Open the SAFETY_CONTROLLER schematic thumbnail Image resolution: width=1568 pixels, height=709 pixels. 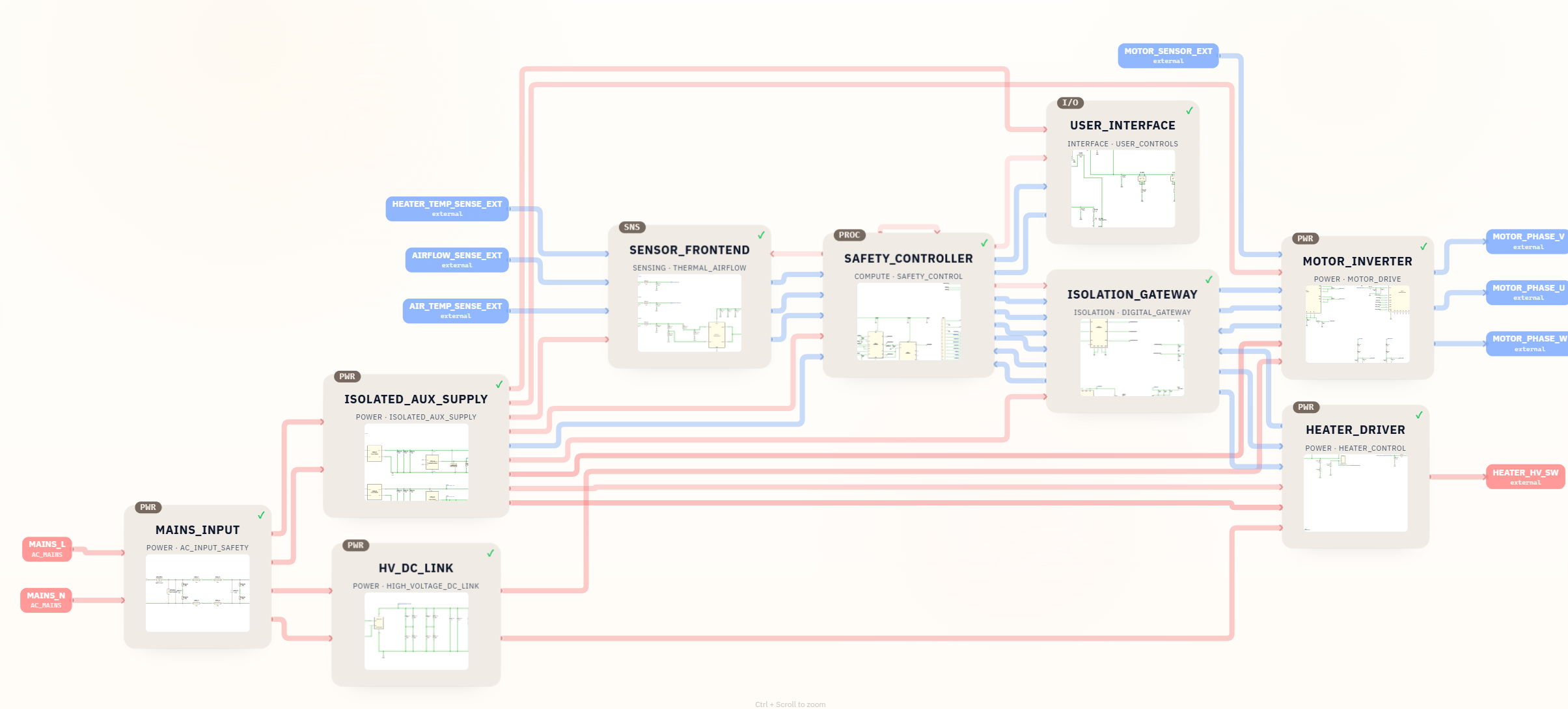[909, 321]
